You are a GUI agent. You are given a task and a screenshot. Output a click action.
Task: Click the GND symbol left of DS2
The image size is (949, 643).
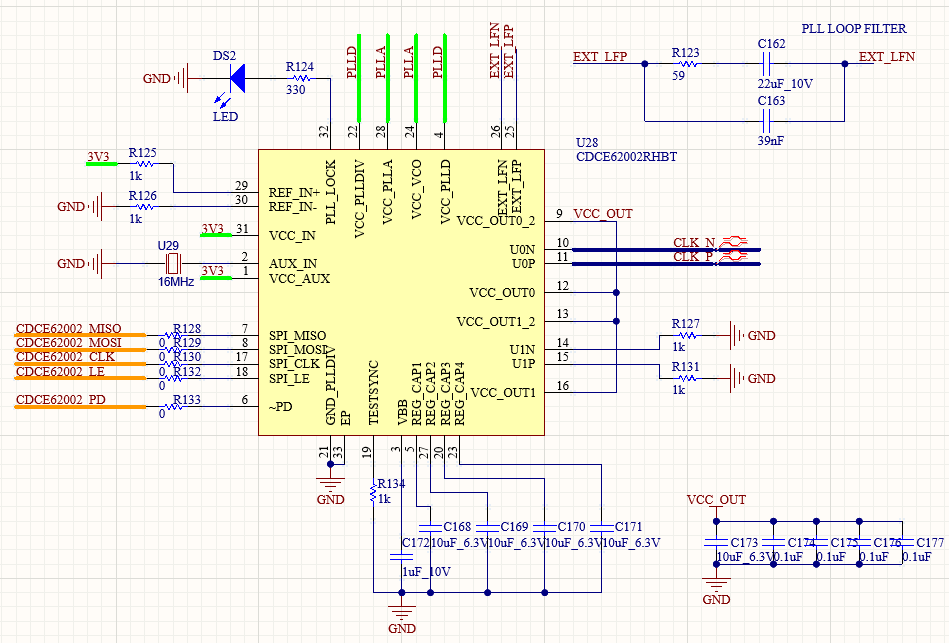(x=165, y=78)
